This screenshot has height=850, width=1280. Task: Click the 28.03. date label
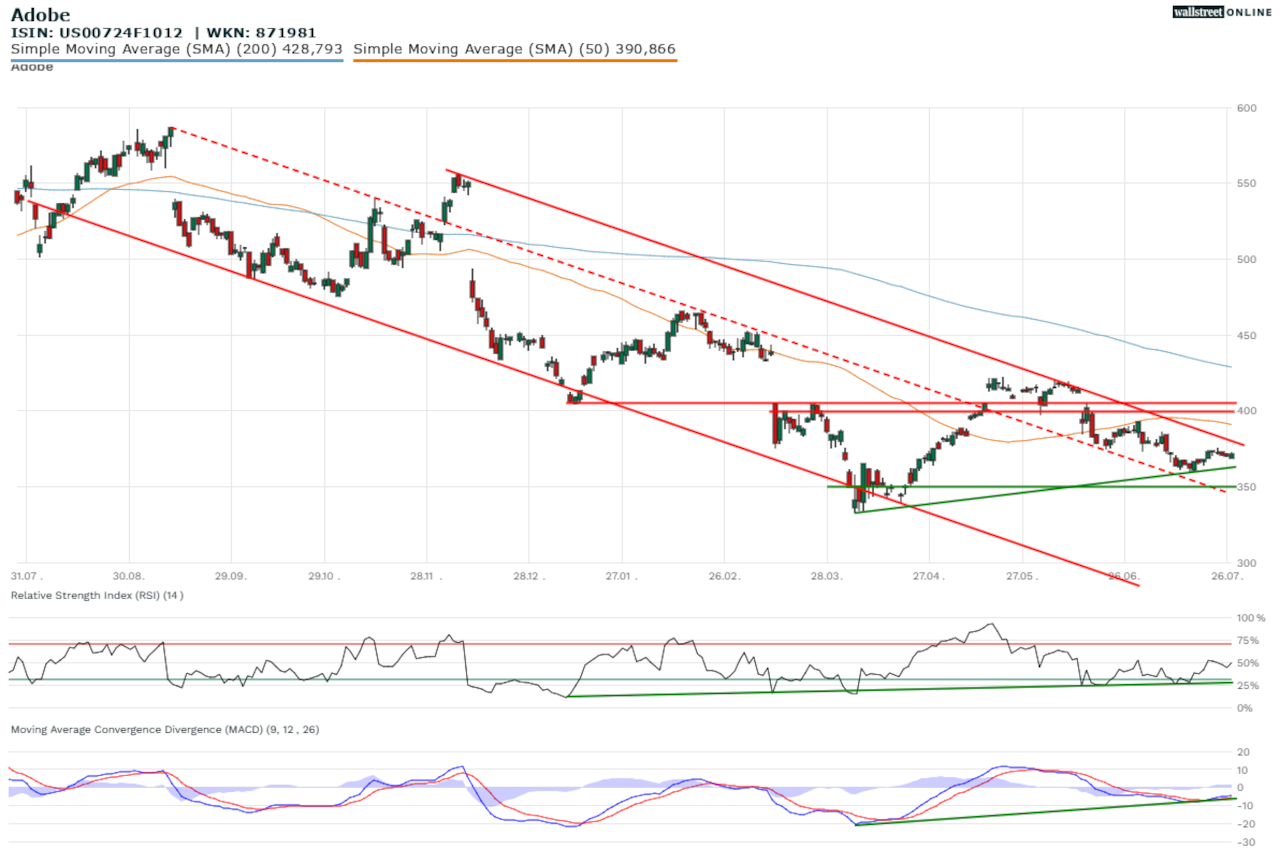(826, 577)
